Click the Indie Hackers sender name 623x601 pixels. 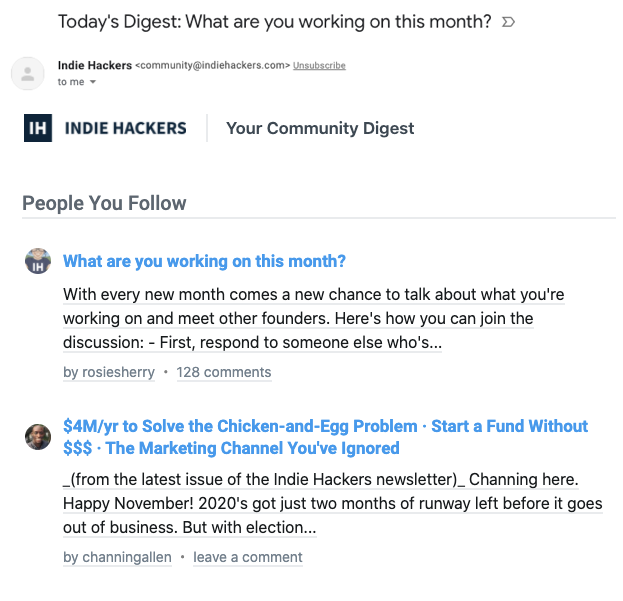(95, 65)
